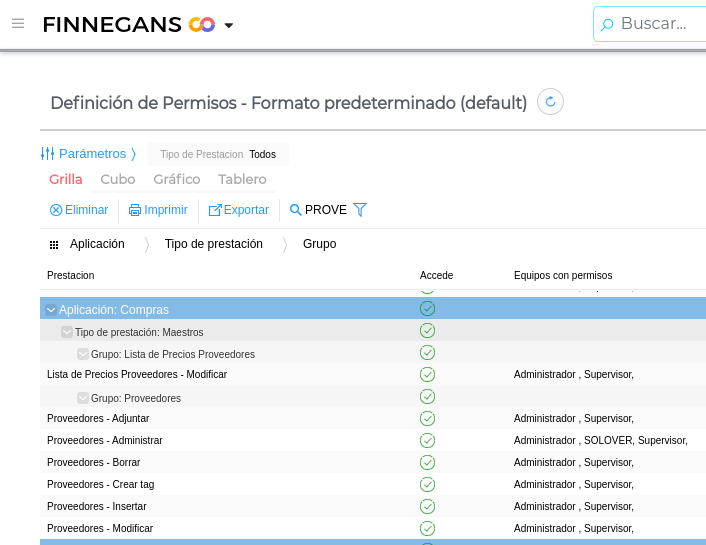This screenshot has height=545, width=706.
Task: Open the hamburger main menu
Action: 18,23
